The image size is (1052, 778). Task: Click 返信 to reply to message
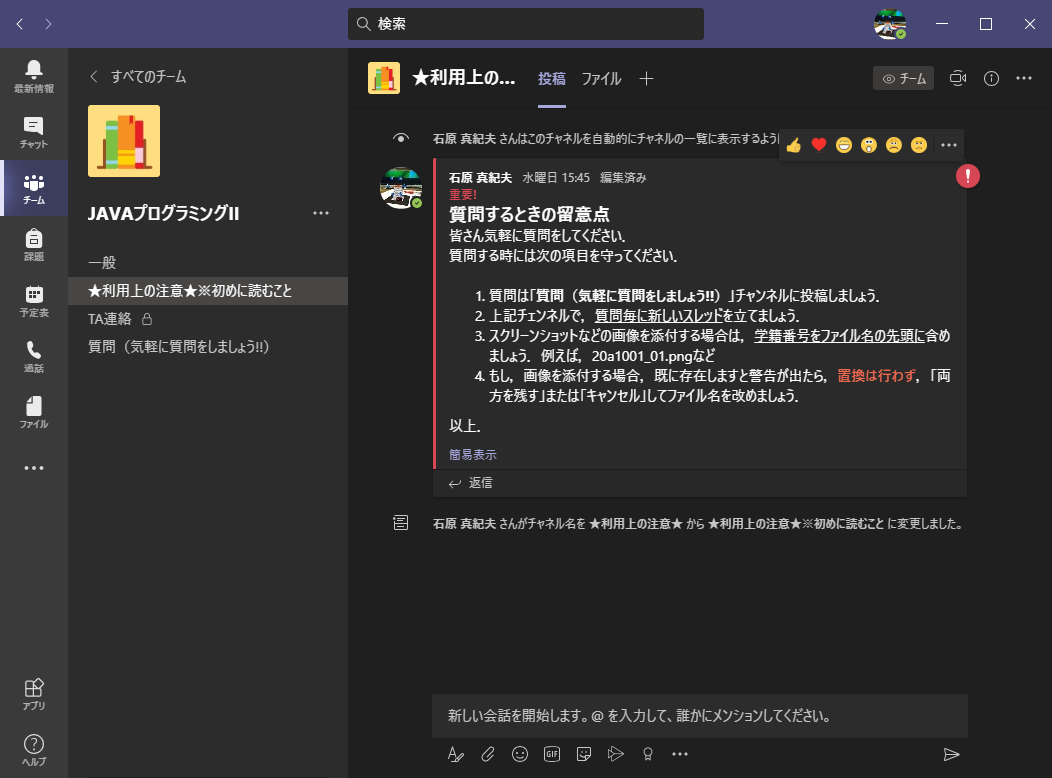471,483
